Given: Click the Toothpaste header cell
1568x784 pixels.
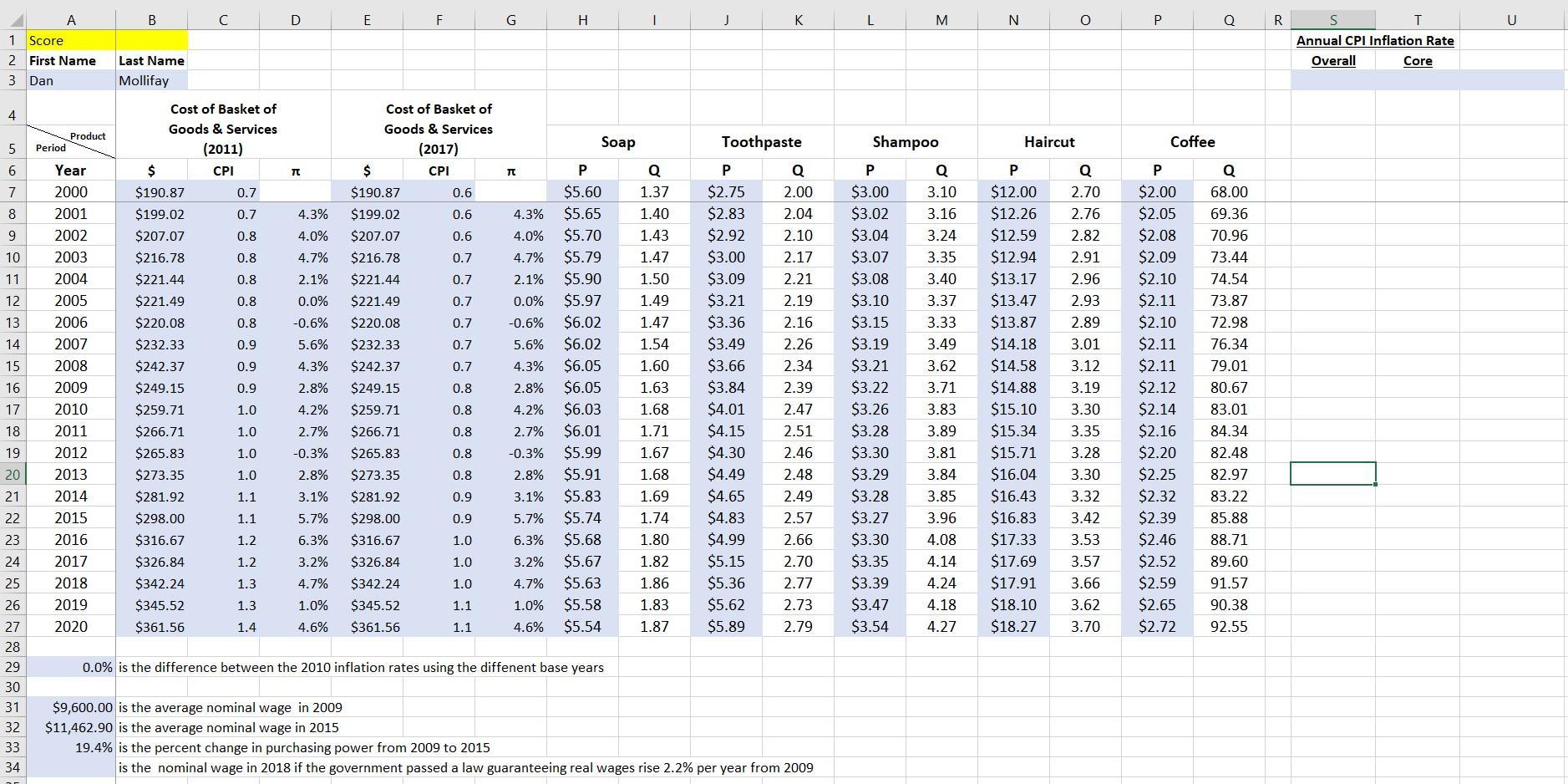Looking at the screenshot, I should (761, 142).
